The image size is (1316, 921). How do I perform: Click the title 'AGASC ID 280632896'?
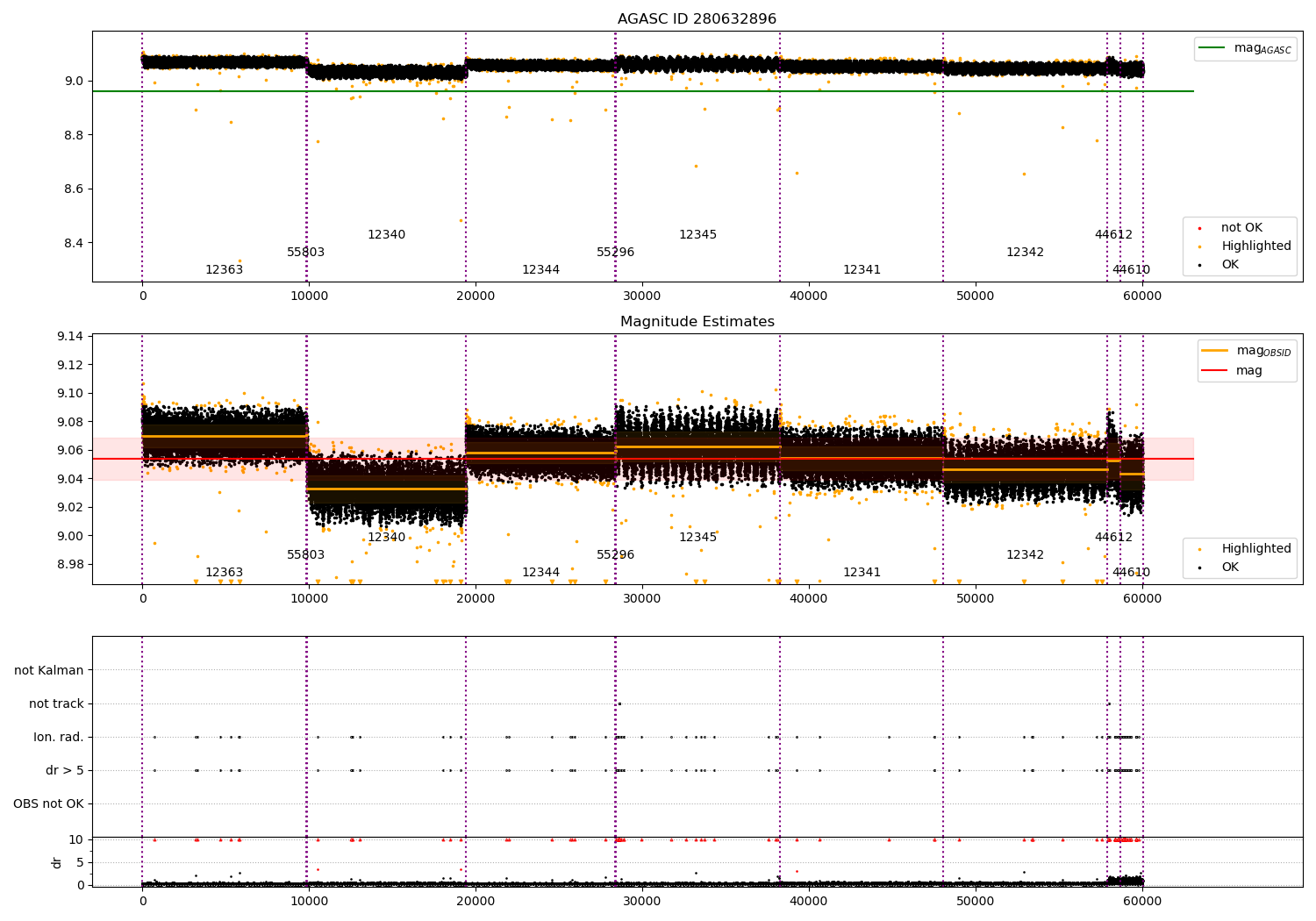pyautogui.click(x=697, y=19)
